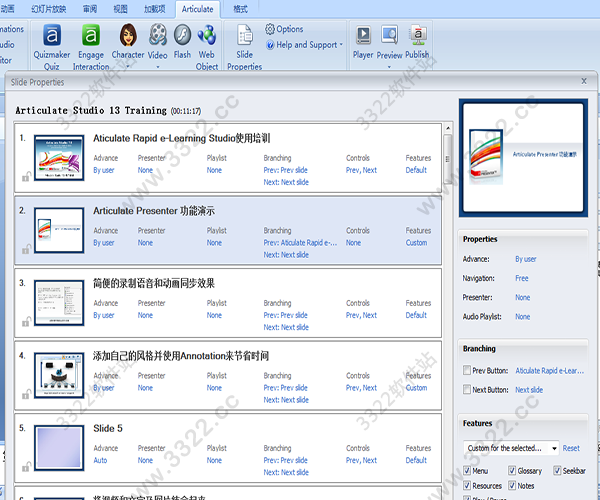The height and width of the screenshot is (500, 600).
Task: Toggle the Resources feature checkbox
Action: [467, 485]
